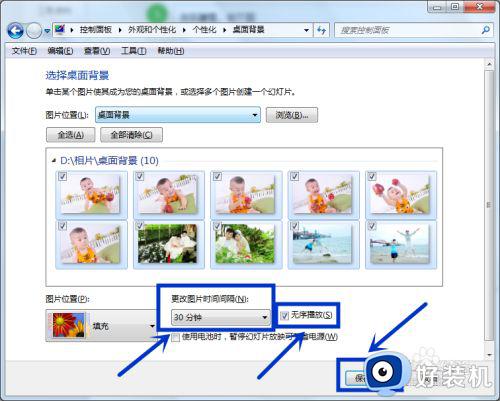Uncheck baby holding red apples photo checkbox
The height and width of the screenshot is (401, 500).
coord(372,176)
